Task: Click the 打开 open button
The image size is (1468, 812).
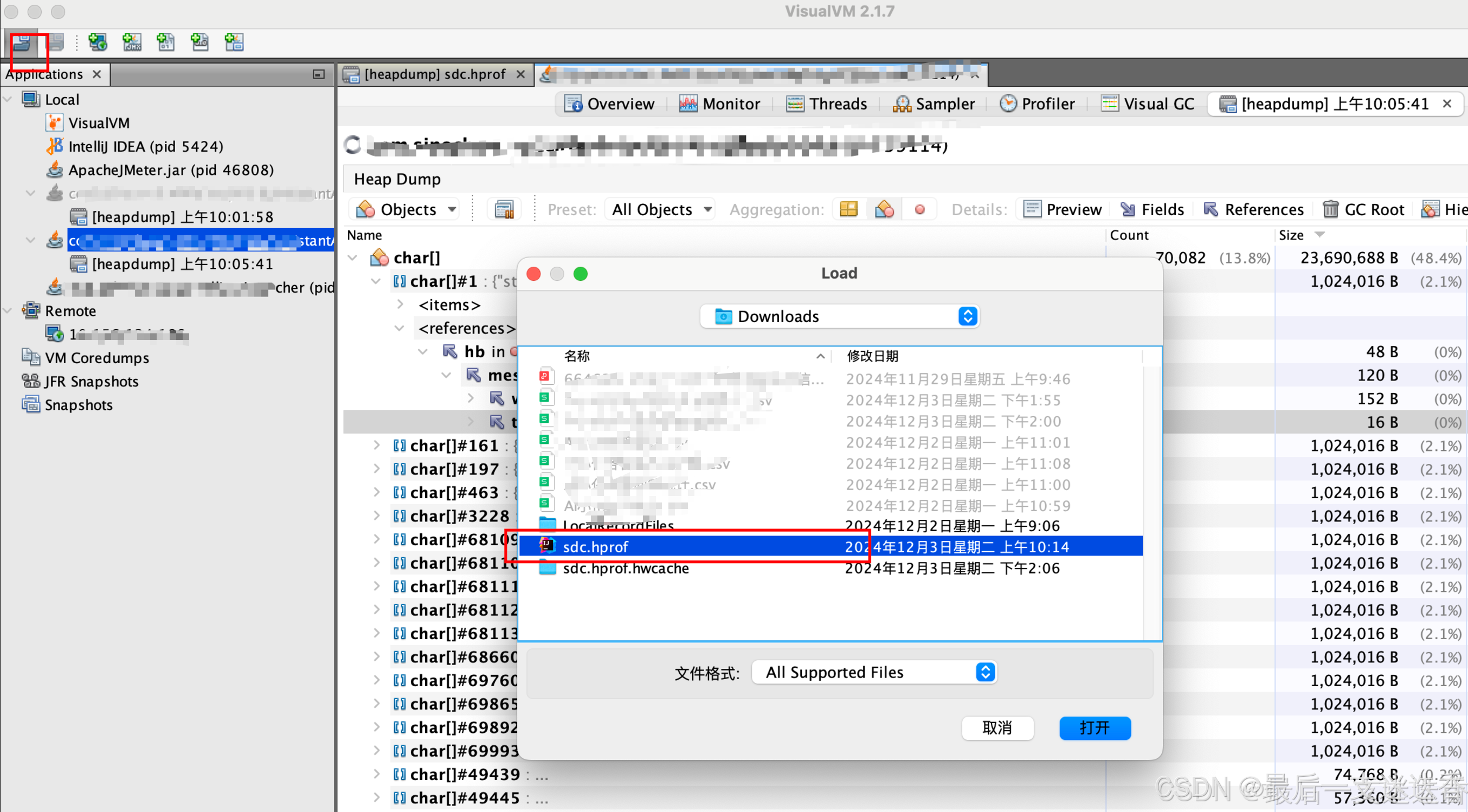Action: (x=1094, y=727)
